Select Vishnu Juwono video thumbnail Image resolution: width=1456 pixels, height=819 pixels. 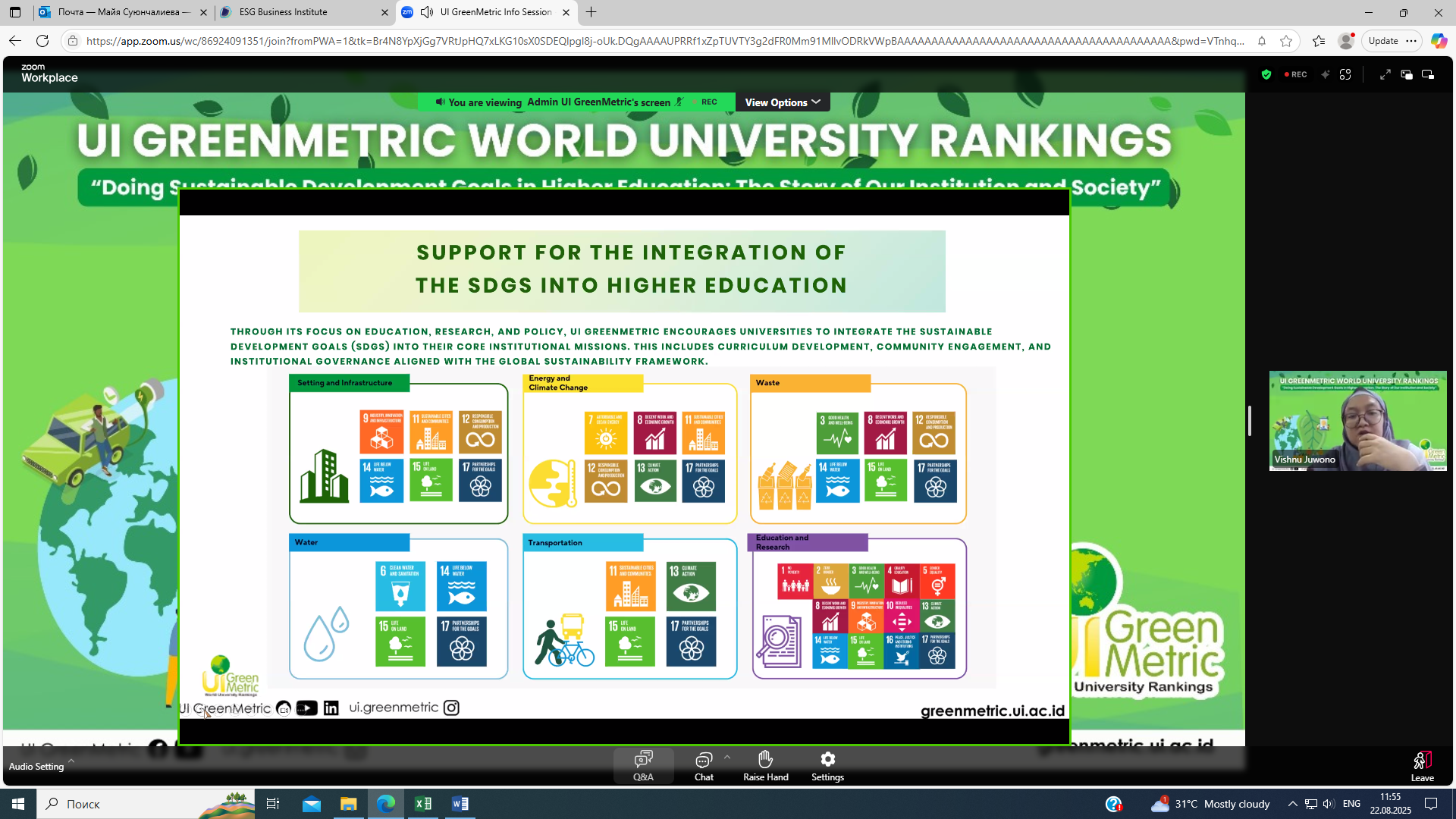(1357, 421)
